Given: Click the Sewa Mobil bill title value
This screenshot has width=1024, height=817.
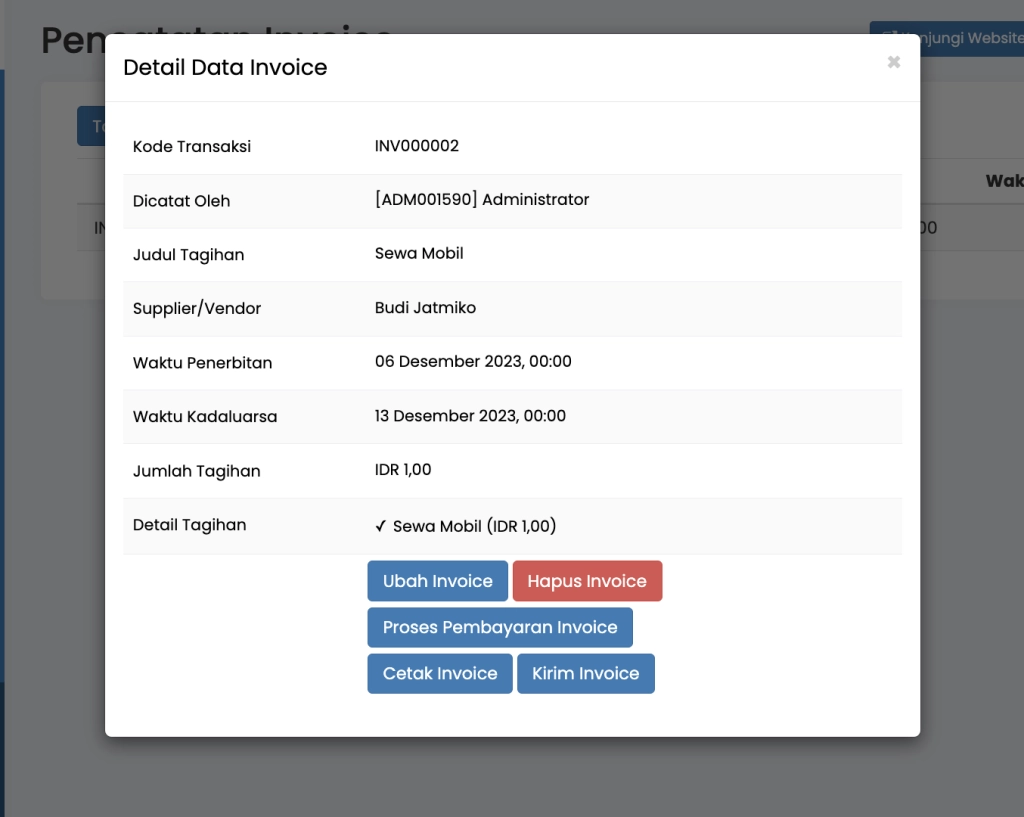Looking at the screenshot, I should point(418,254).
